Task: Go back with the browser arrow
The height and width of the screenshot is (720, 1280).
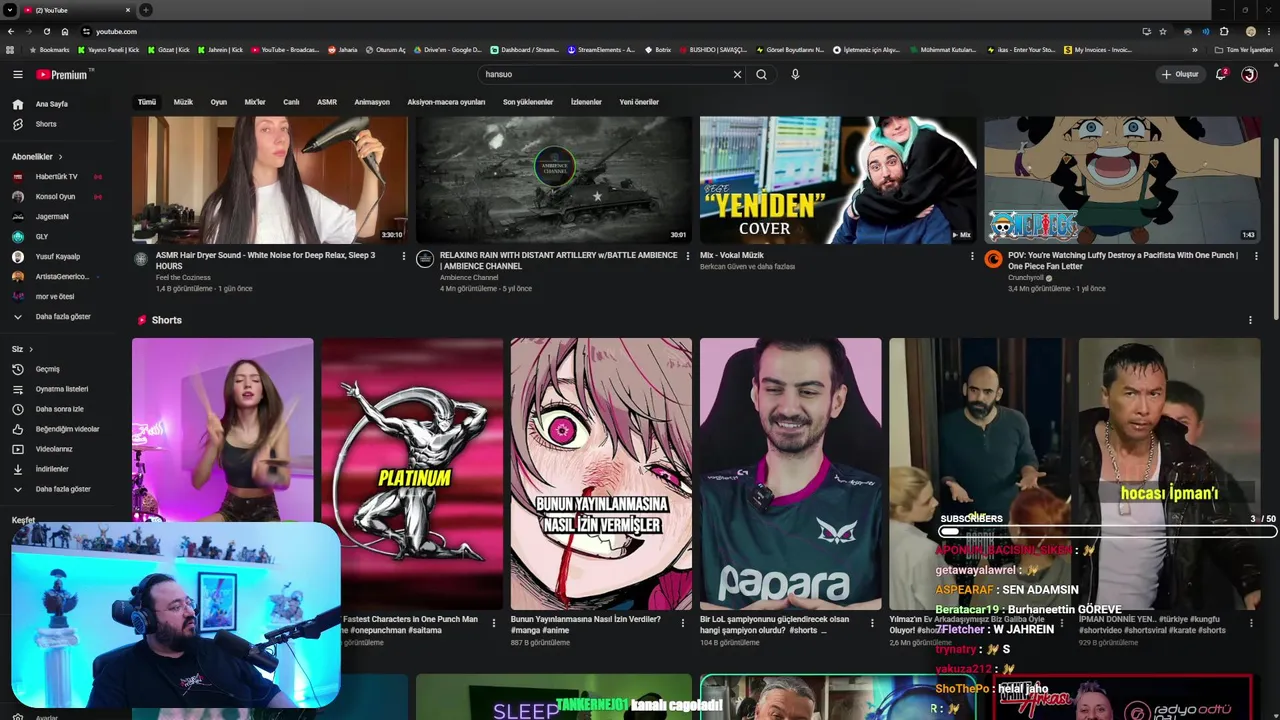Action: (x=11, y=31)
